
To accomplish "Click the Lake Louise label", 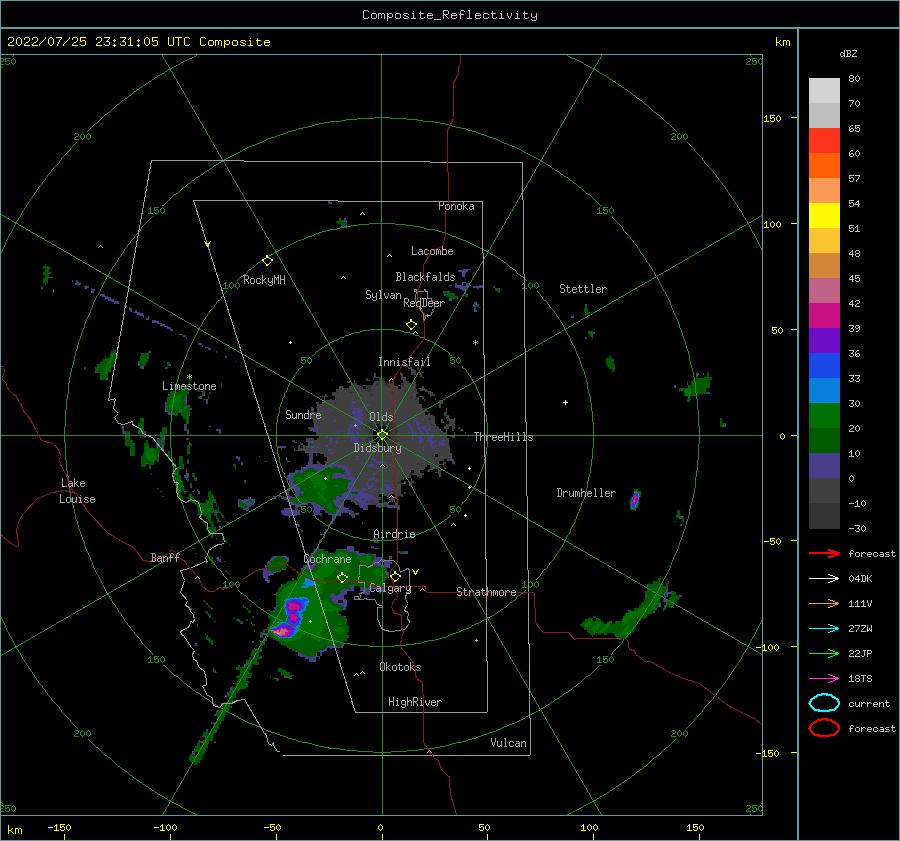I will pyautogui.click(x=77, y=491).
